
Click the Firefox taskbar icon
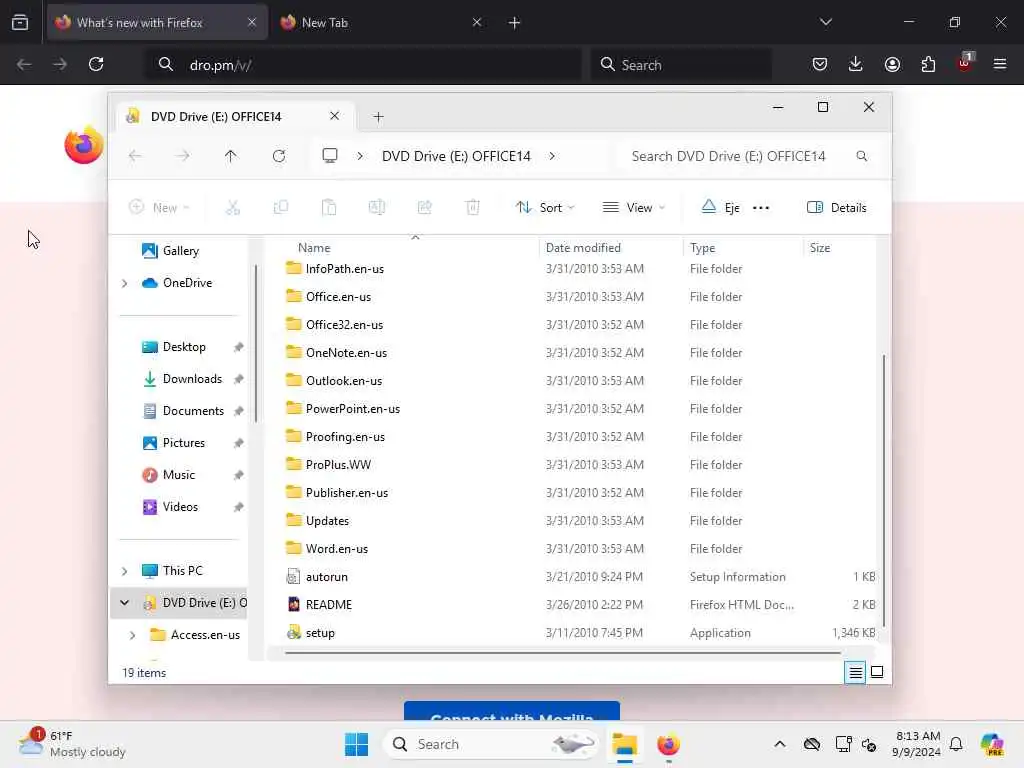668,744
